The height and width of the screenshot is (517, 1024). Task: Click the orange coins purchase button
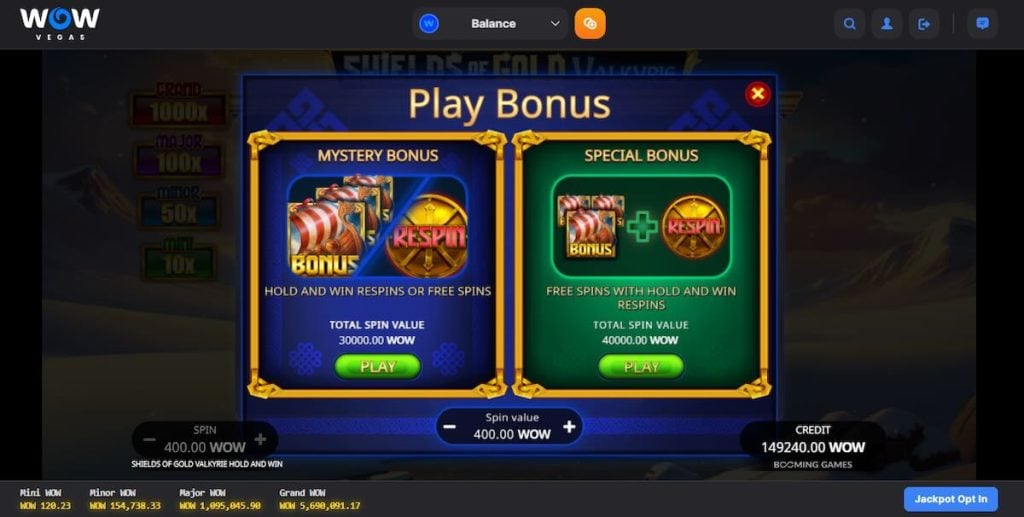pyautogui.click(x=590, y=24)
